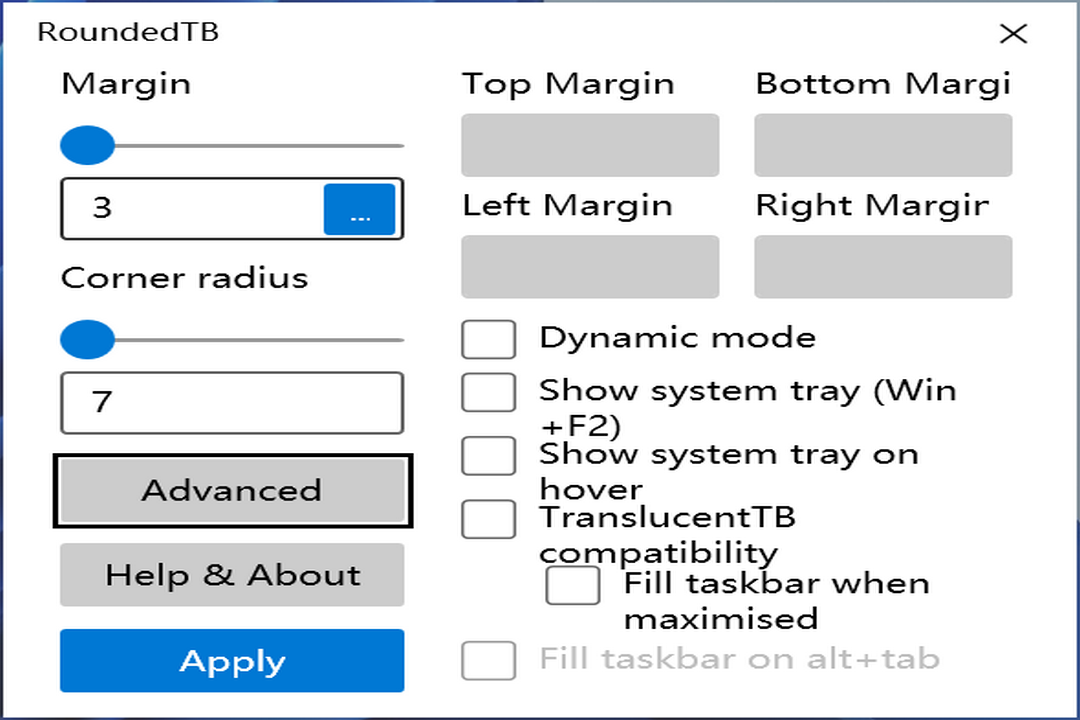Click the Corner radius slider handle
This screenshot has width=1080, height=720.
click(x=86, y=339)
